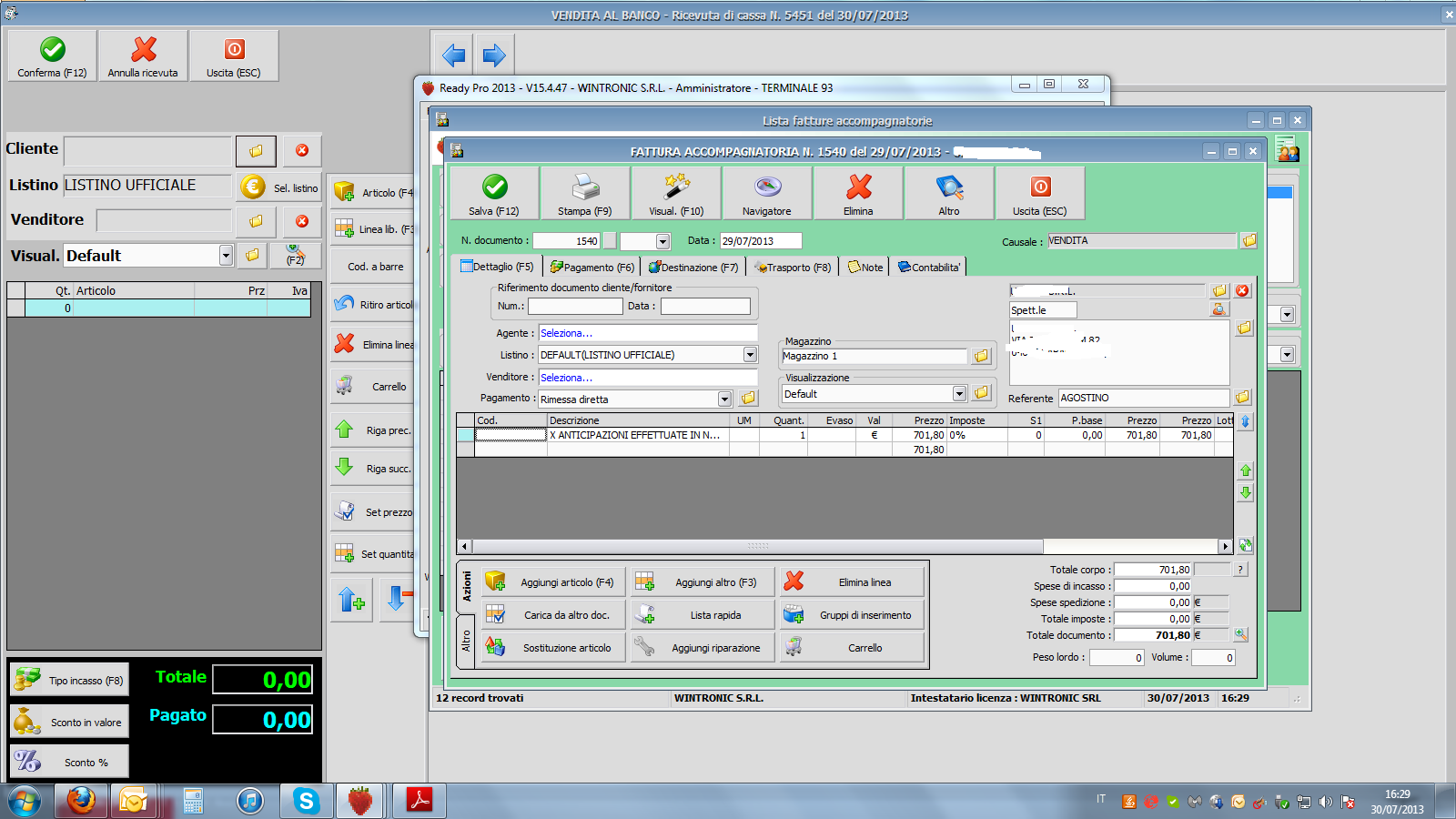Switch to the vertical Altro tab
This screenshot has height=819, width=1456.
[x=466, y=642]
